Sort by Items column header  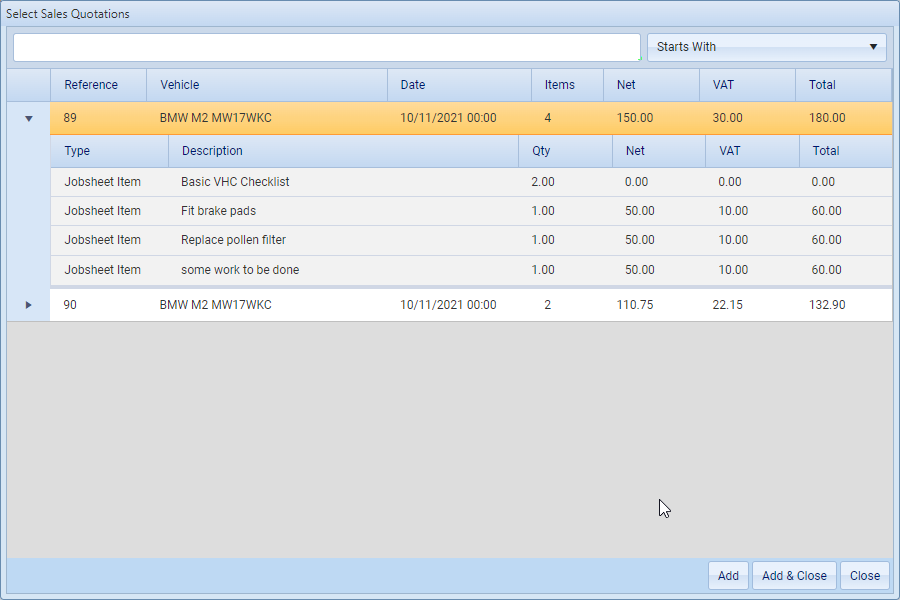click(x=567, y=85)
